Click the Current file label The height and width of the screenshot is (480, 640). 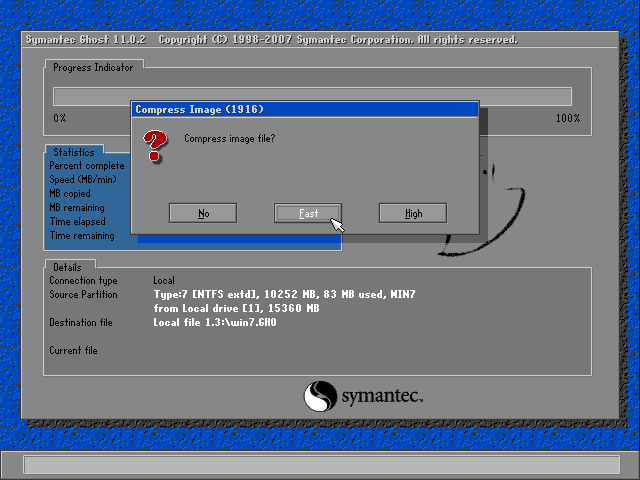[74, 351]
